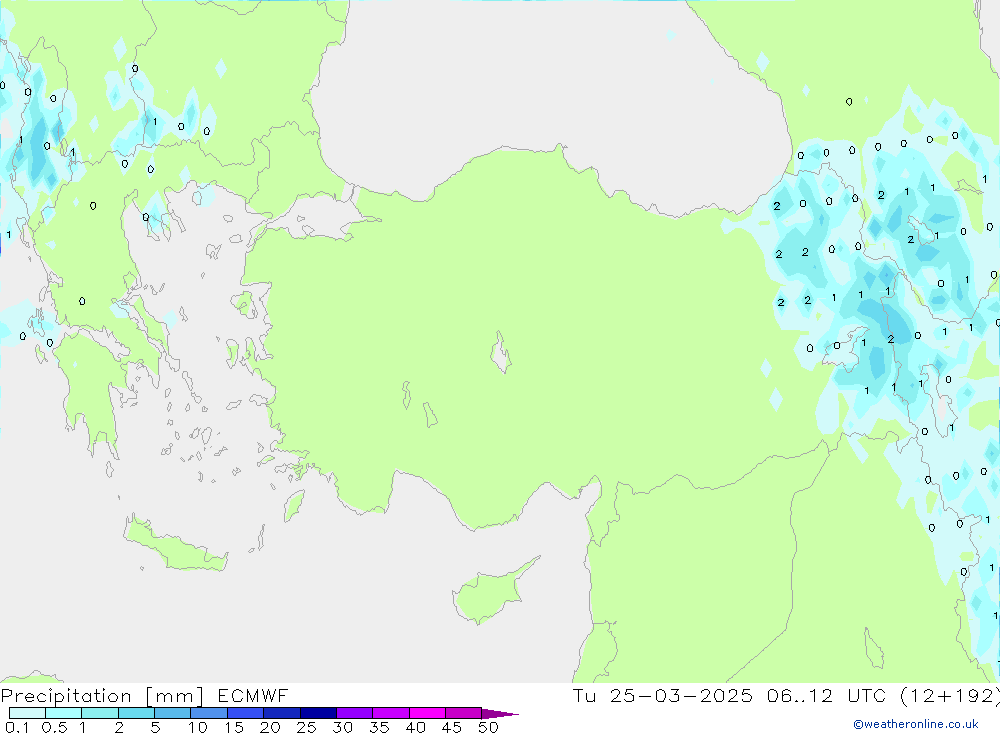
Task: Click the "06..12 UTC" time range text
Action: click(827, 695)
